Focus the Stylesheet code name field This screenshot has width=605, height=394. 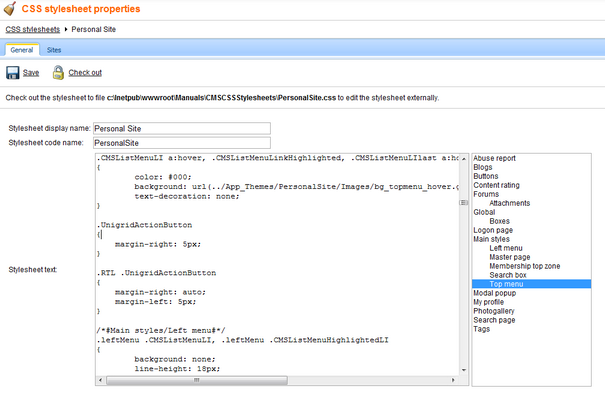point(182,143)
